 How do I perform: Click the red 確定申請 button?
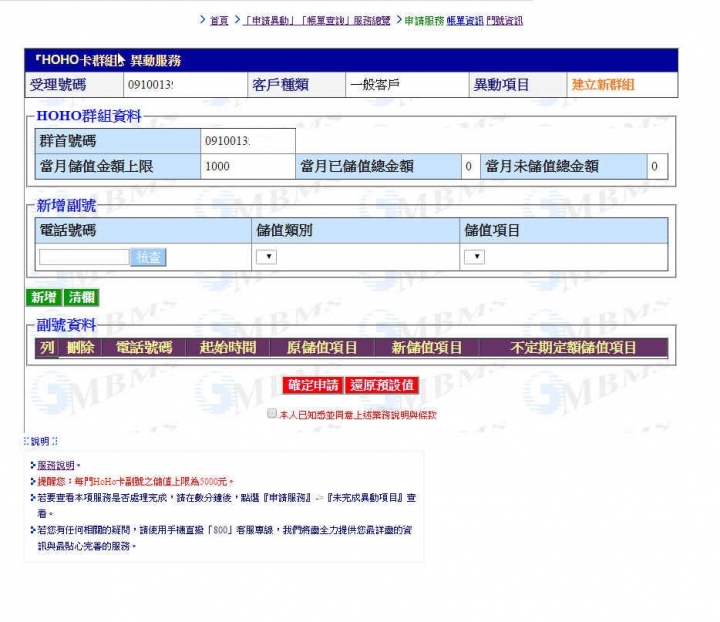click(x=313, y=385)
